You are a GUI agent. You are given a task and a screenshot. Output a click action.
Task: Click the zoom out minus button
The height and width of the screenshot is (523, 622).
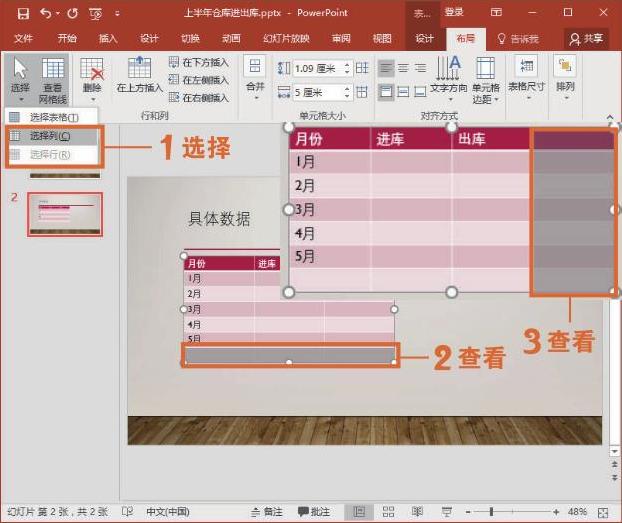(468, 512)
